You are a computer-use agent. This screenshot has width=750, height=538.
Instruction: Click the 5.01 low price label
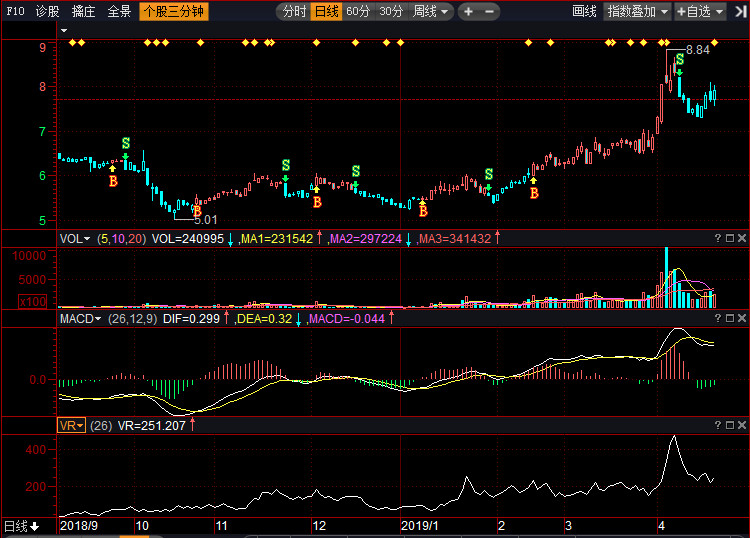[x=206, y=220]
